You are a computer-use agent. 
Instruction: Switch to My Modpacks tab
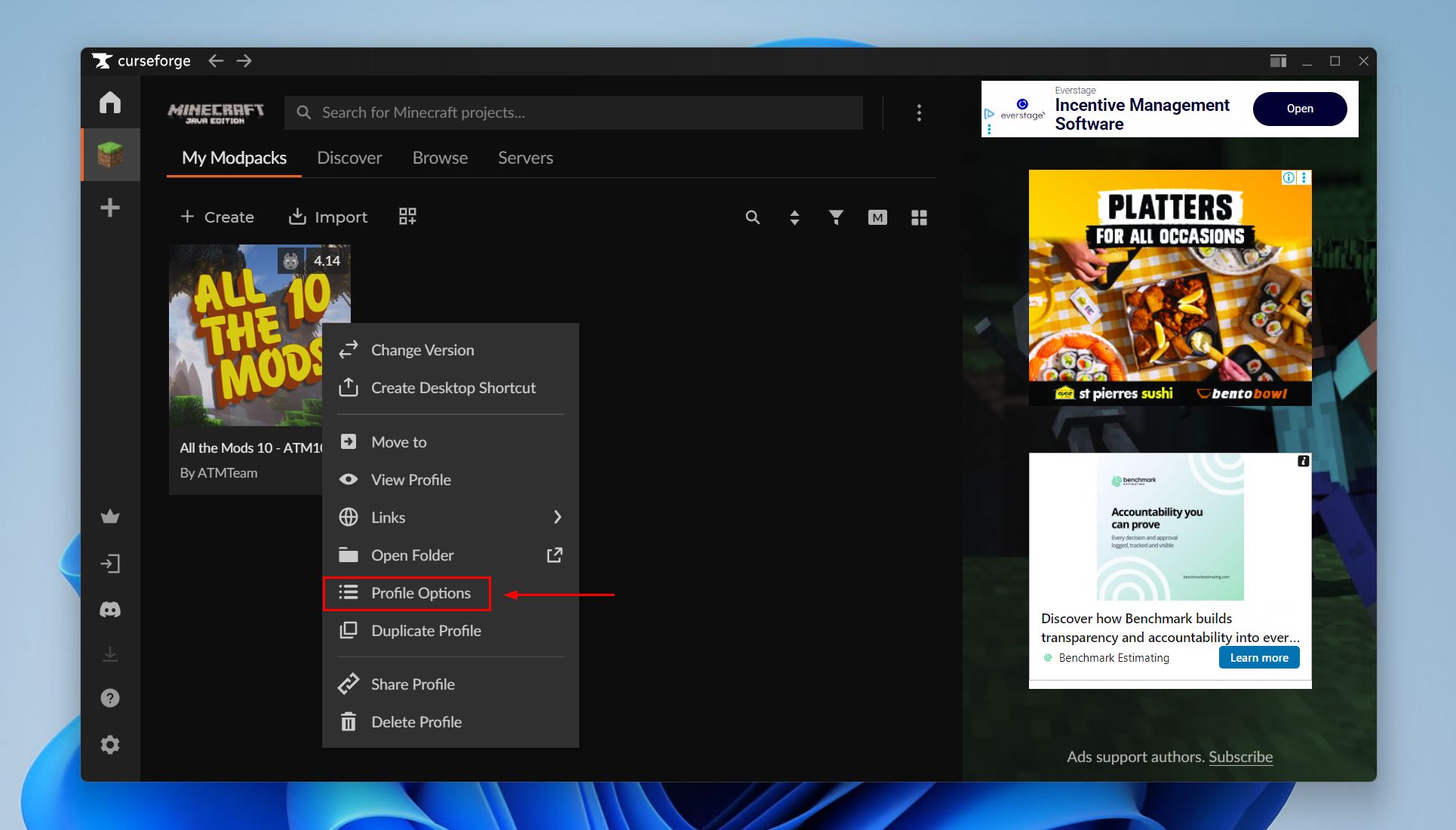click(x=234, y=158)
